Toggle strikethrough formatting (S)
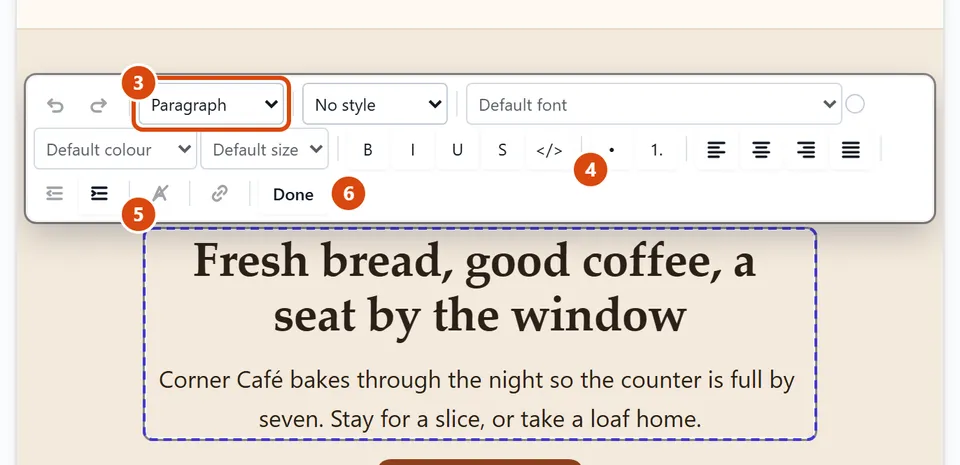 point(502,150)
